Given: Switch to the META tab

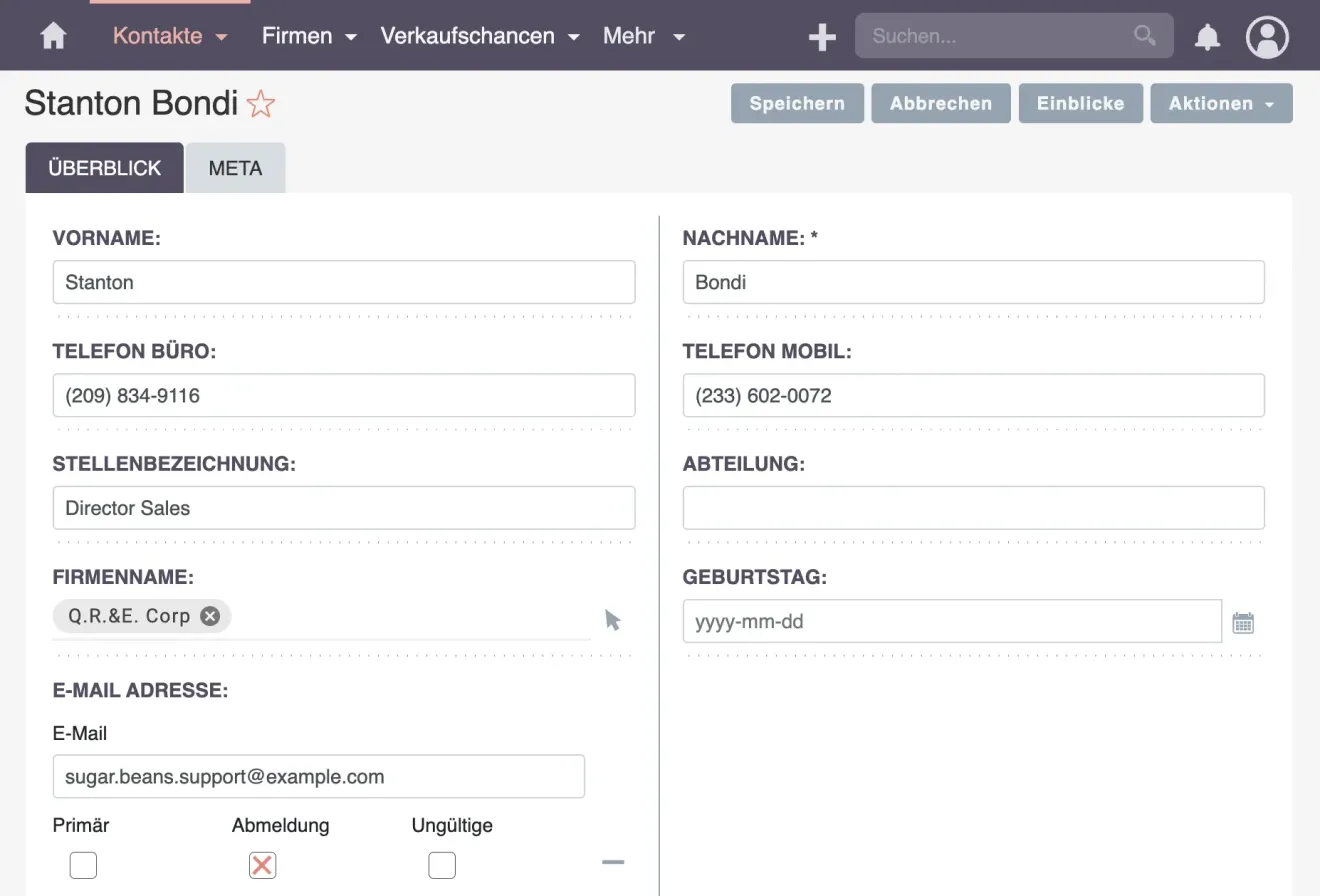Looking at the screenshot, I should 235,167.
